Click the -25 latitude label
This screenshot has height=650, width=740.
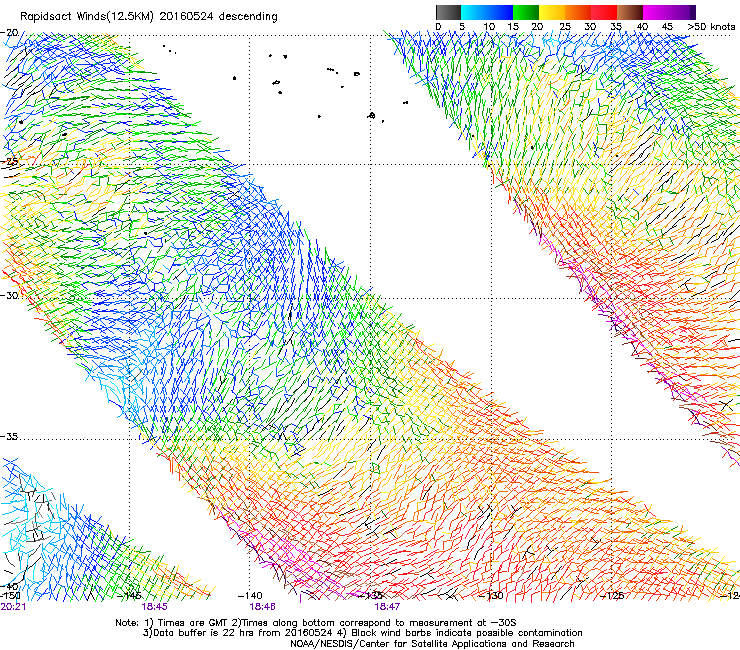point(9,162)
